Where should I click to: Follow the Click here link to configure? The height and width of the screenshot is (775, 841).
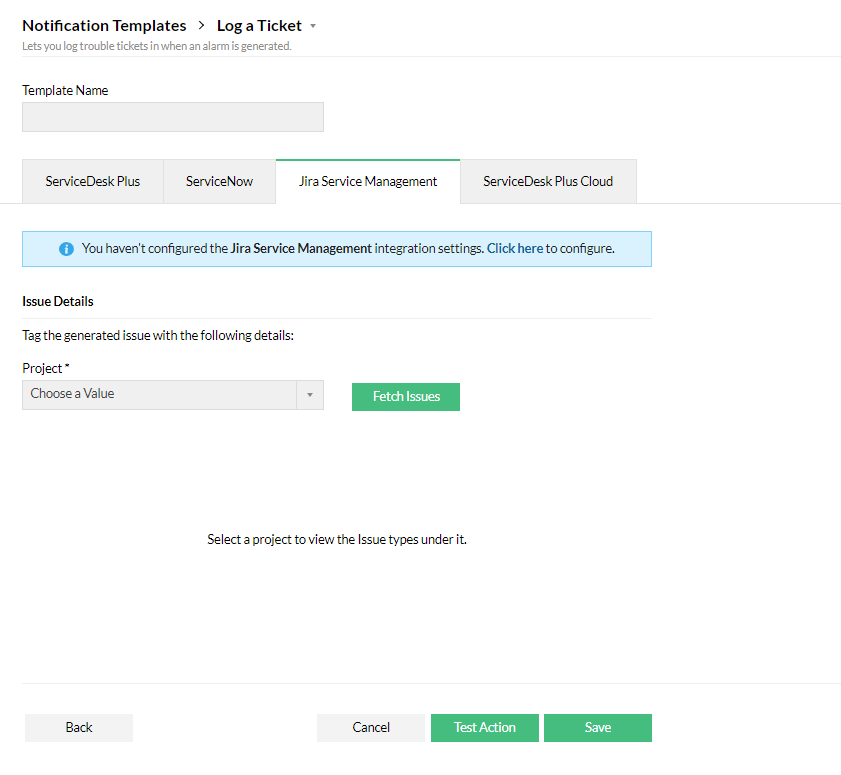[515, 249]
